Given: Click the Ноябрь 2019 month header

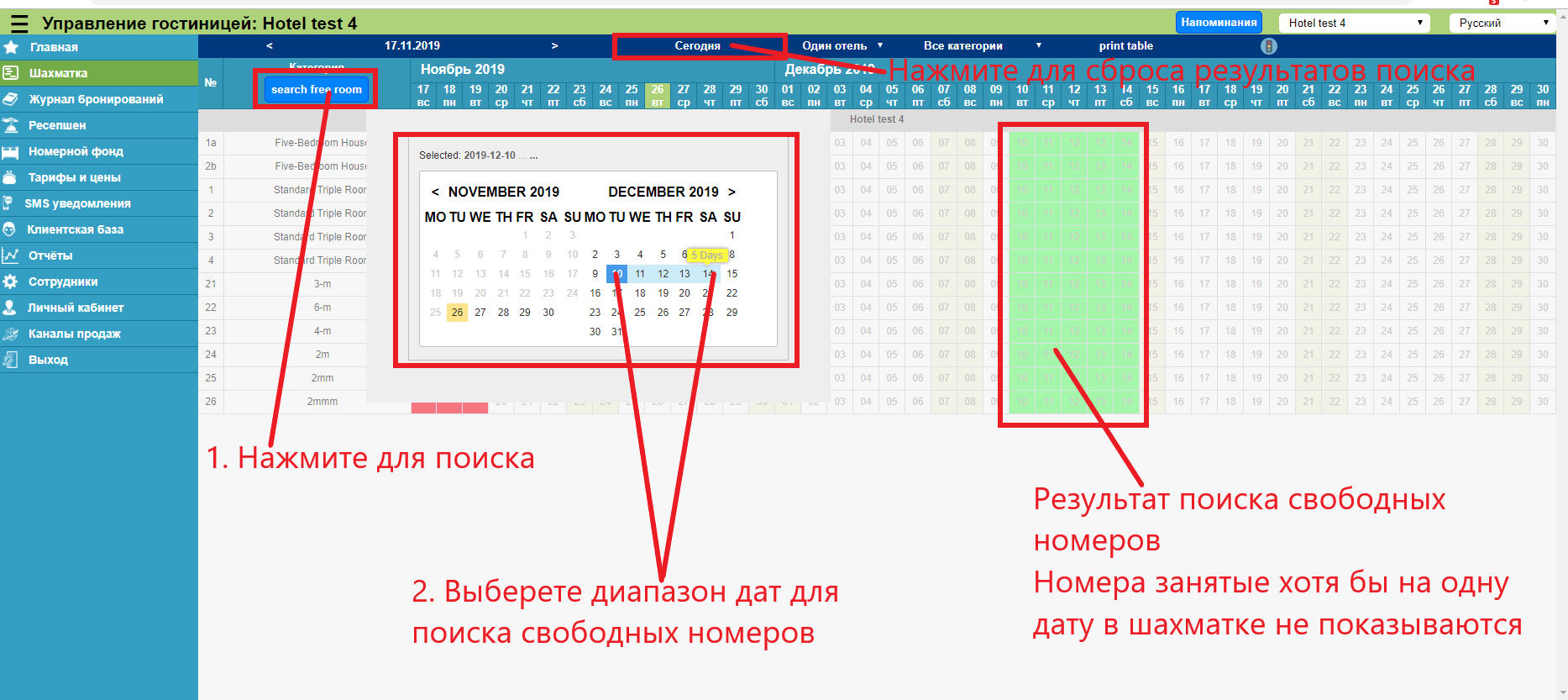Looking at the screenshot, I should [463, 69].
